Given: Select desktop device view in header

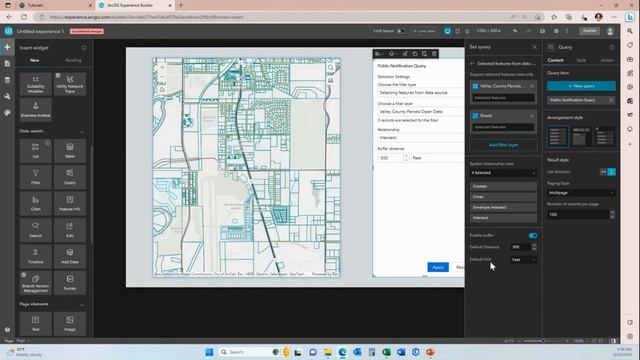Looking at the screenshot, I should coord(447,31).
